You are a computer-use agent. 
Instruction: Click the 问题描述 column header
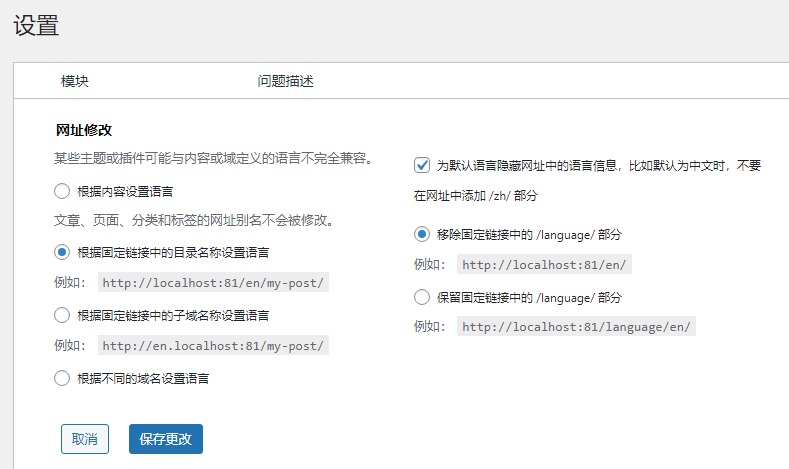pyautogui.click(x=285, y=81)
